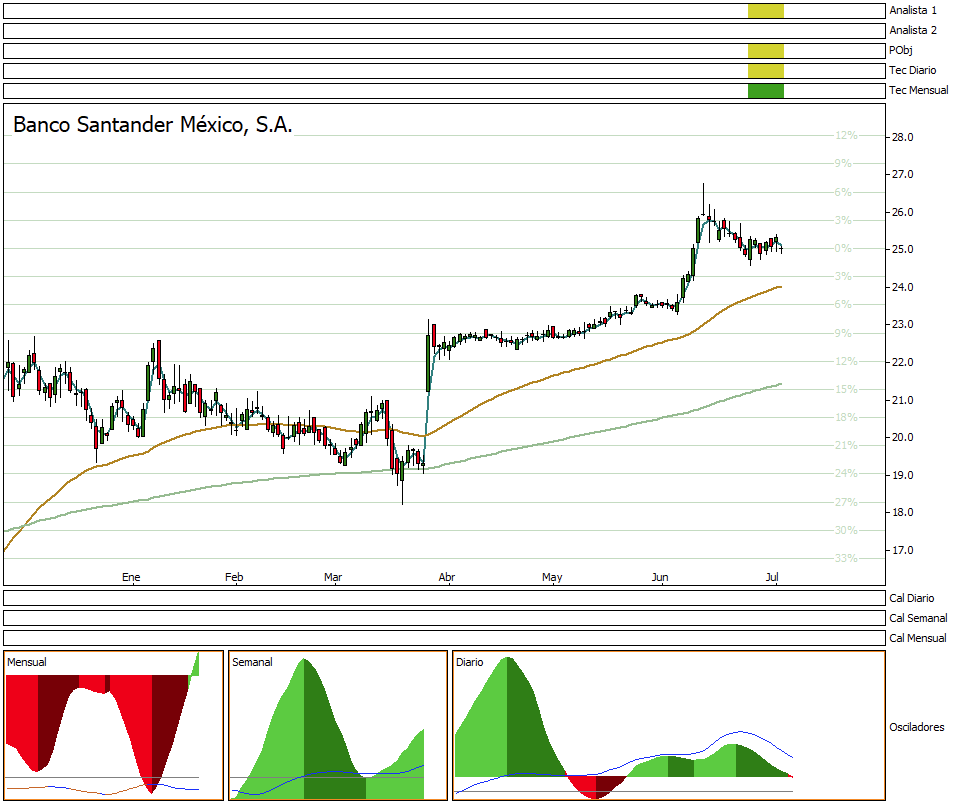Click the 26.0 price axis value
Image resolution: width=955 pixels, height=803 pixels.
(903, 213)
